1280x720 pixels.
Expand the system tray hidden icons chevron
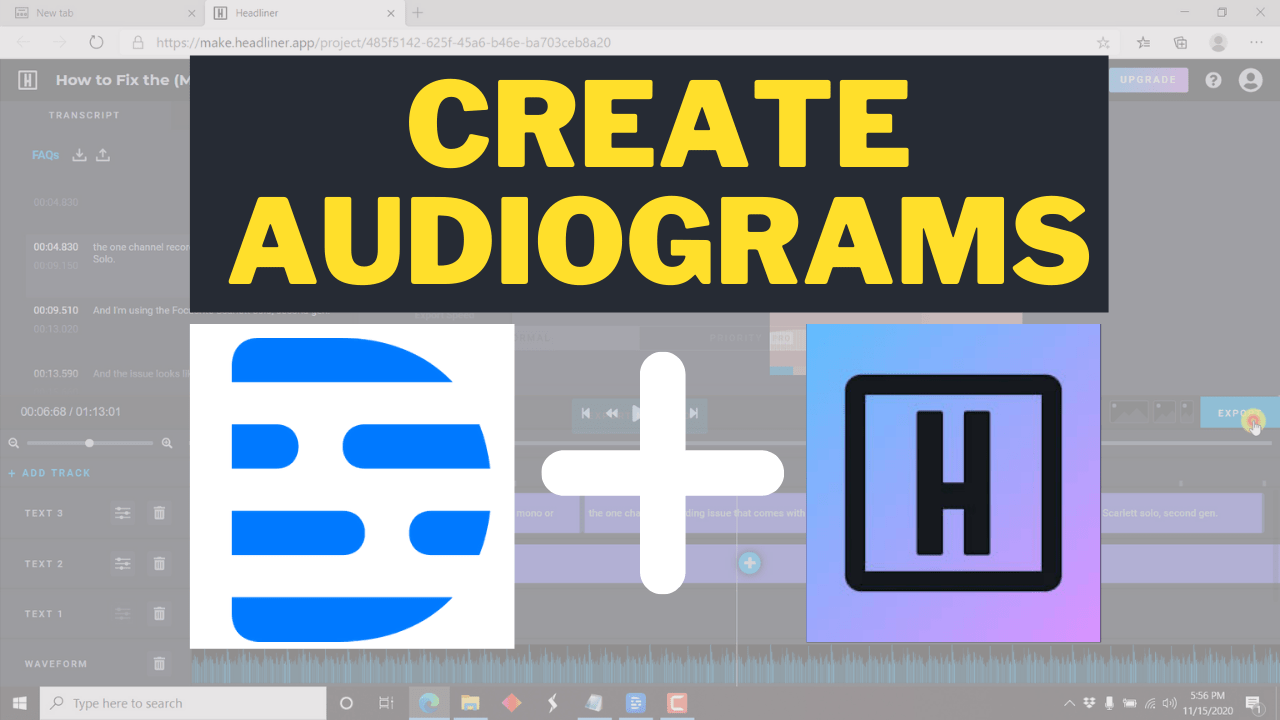(1070, 703)
